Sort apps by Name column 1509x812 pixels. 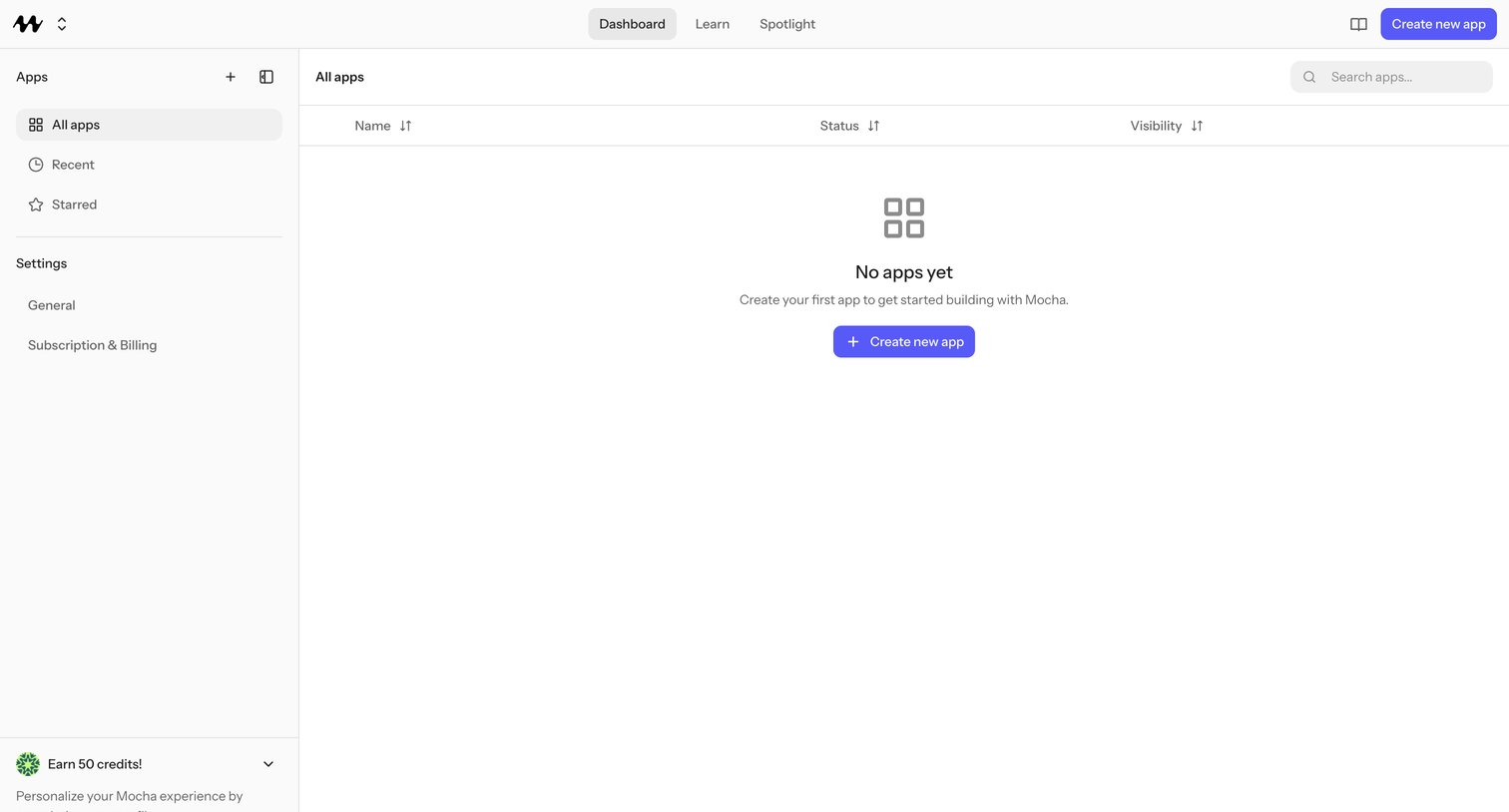383,126
